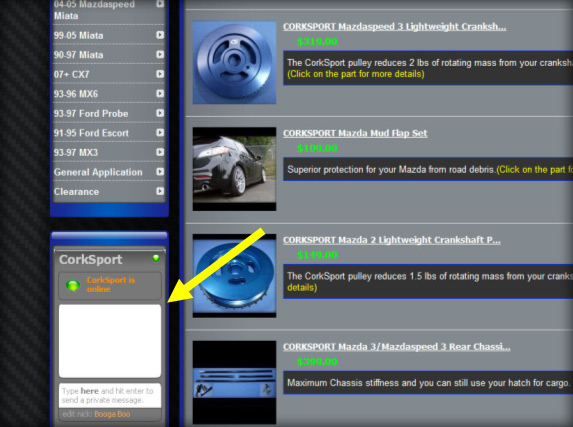Image resolution: width=573 pixels, height=427 pixels.
Task: Expand the 07+ CX7 arrow
Action: 160,74
